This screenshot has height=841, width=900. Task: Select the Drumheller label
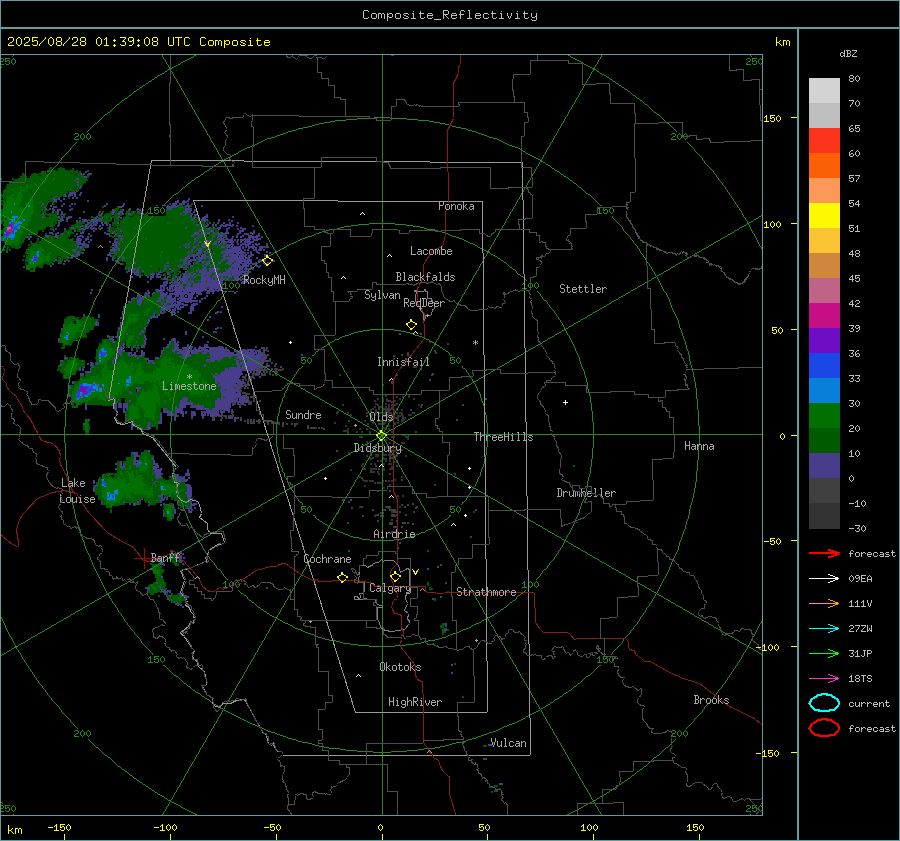pyautogui.click(x=586, y=493)
